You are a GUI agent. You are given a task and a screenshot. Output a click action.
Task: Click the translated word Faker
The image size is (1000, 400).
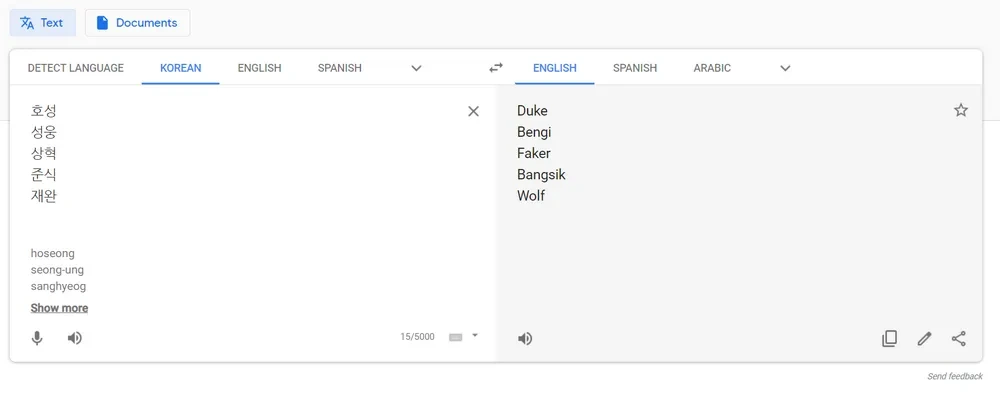(534, 153)
